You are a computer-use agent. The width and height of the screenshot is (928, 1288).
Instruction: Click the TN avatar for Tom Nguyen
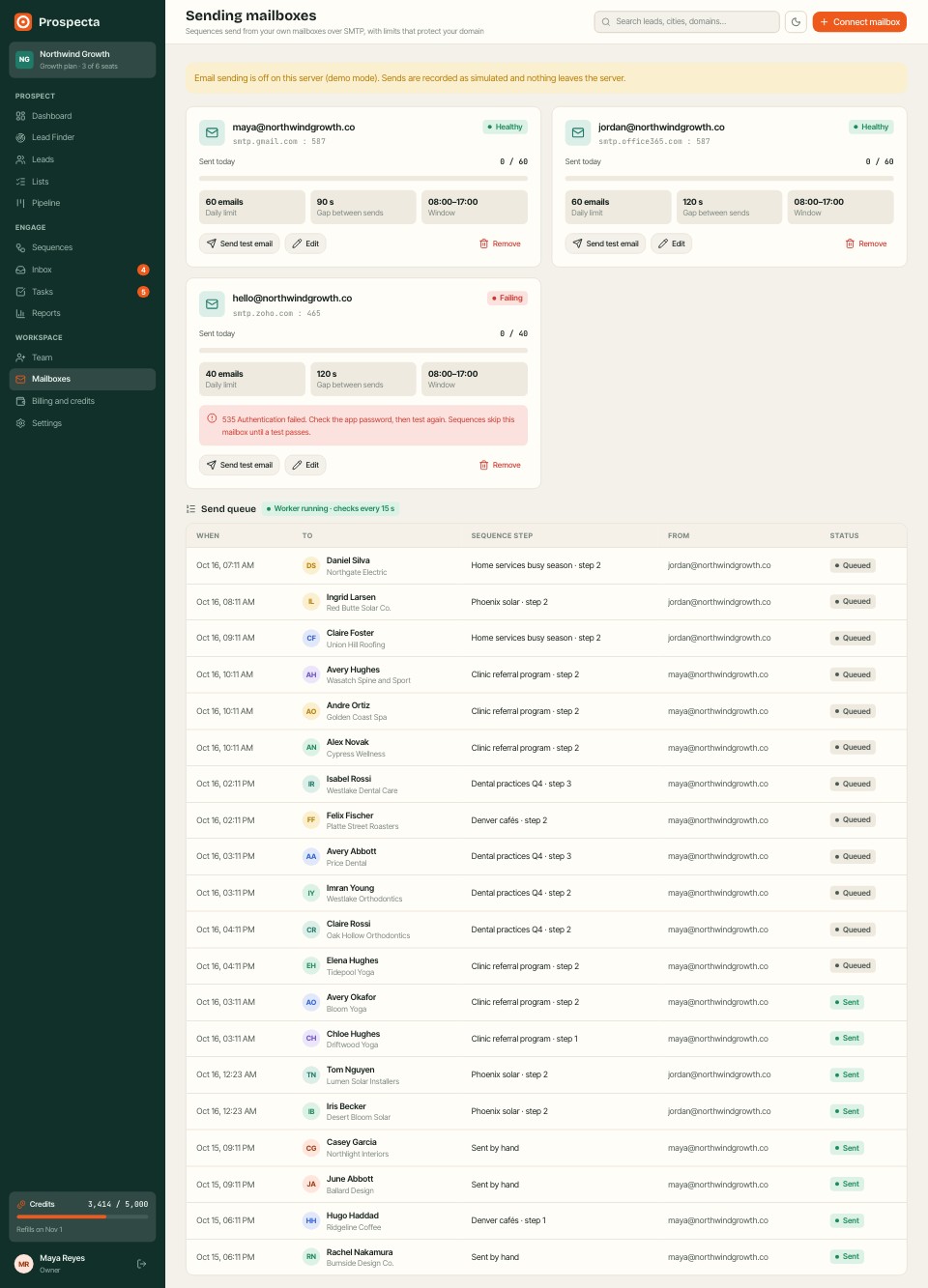point(311,1074)
